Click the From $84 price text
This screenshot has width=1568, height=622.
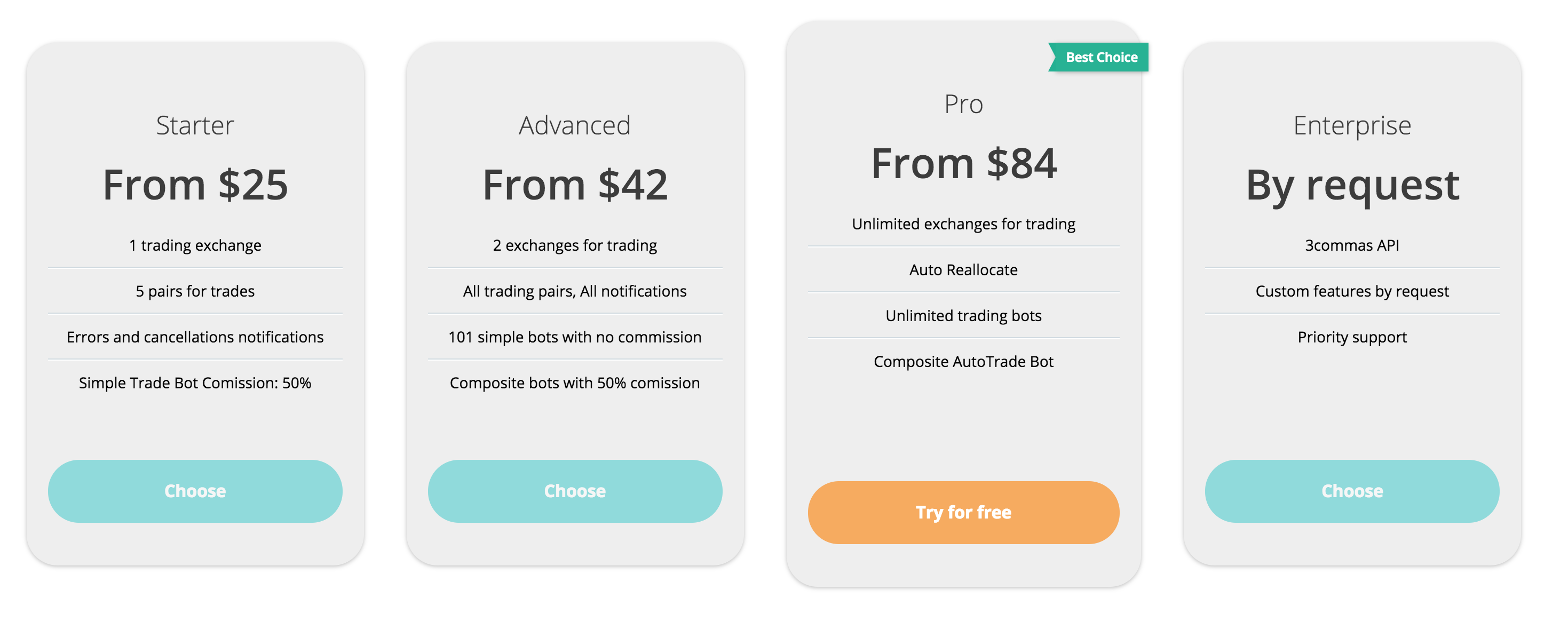[x=963, y=163]
